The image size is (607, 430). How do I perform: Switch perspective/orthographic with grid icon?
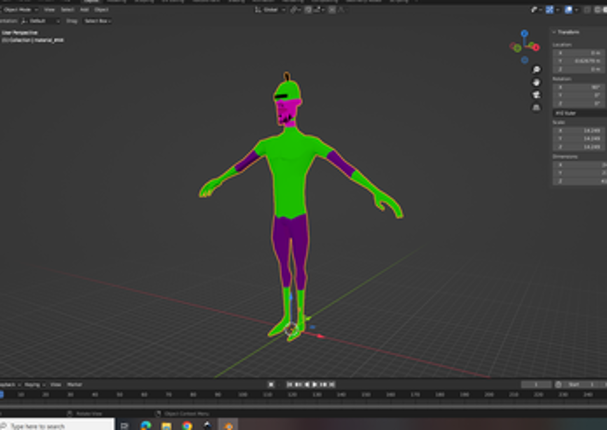coord(536,108)
